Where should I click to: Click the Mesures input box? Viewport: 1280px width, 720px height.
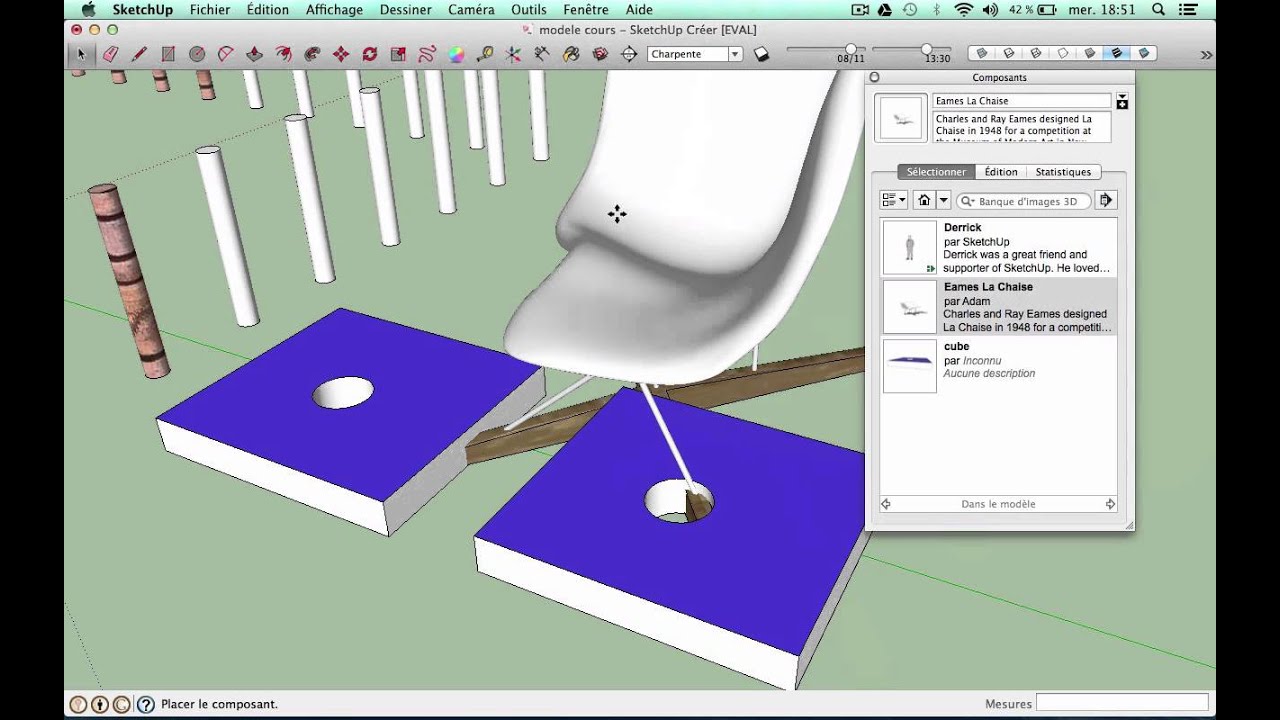tap(1122, 703)
